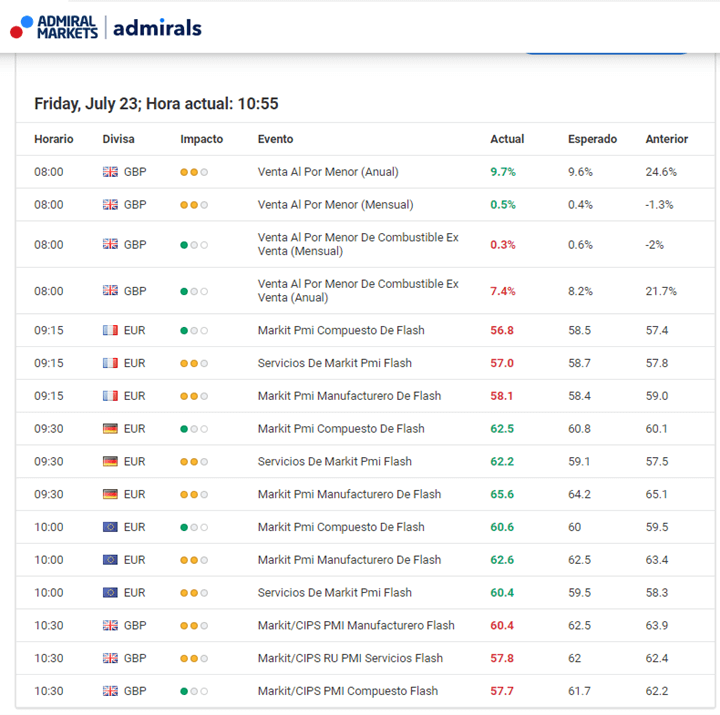
Task: Click the Esperado column header
Action: (x=592, y=139)
